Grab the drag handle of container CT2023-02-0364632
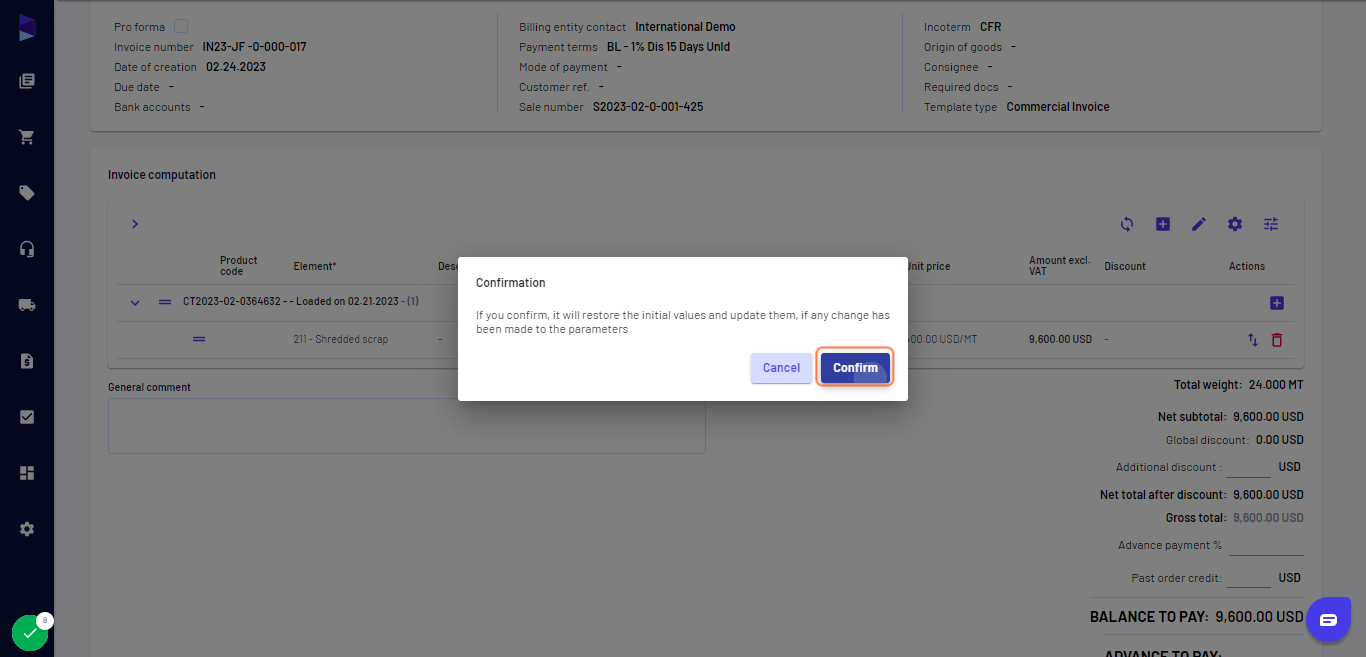This screenshot has width=1366, height=657. (165, 302)
